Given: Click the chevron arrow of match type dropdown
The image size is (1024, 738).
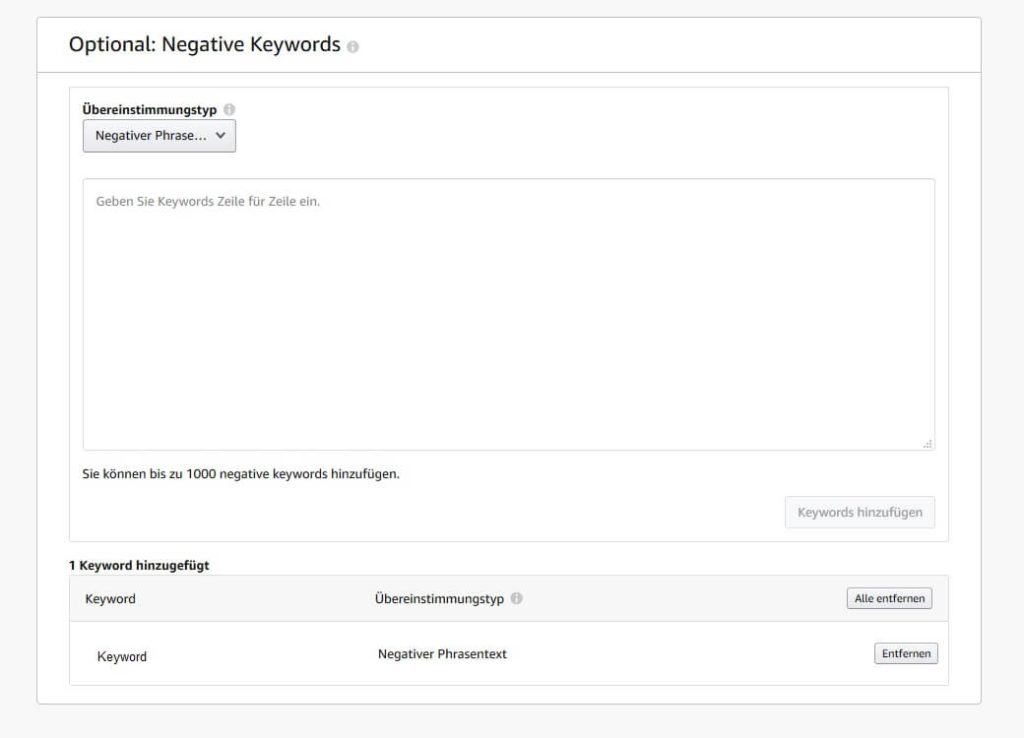Looking at the screenshot, I should [x=220, y=136].
